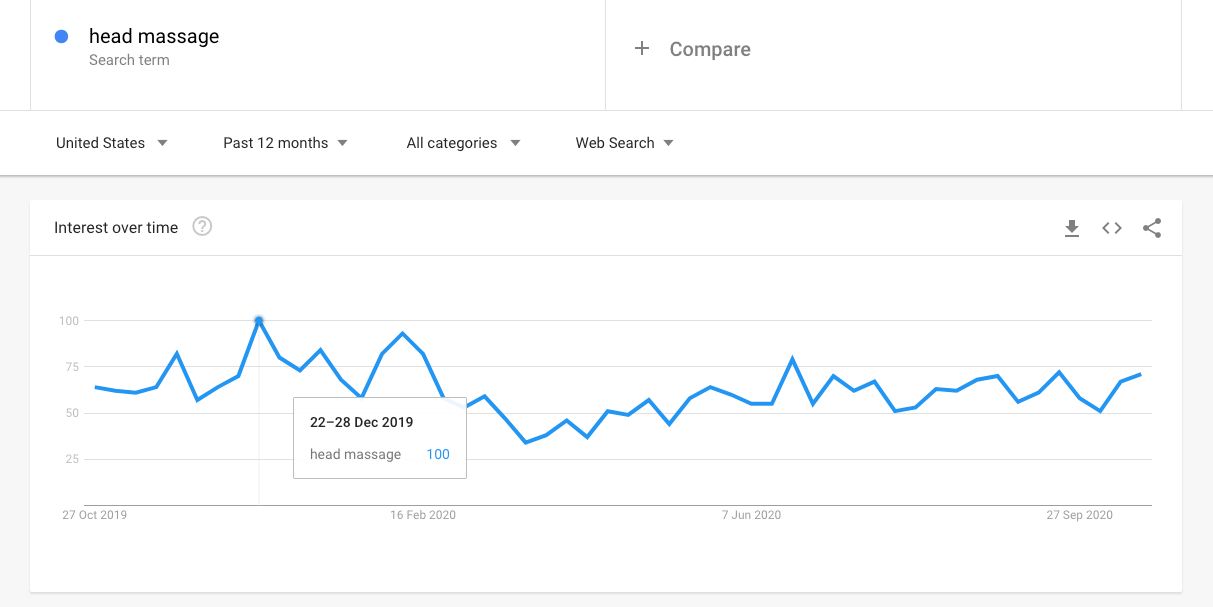Open the Interest over time help icon

(x=202, y=227)
